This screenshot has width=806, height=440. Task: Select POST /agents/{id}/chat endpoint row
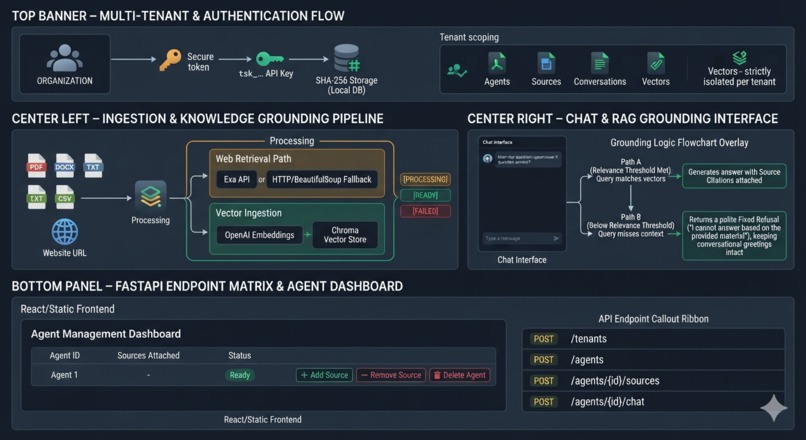point(654,402)
